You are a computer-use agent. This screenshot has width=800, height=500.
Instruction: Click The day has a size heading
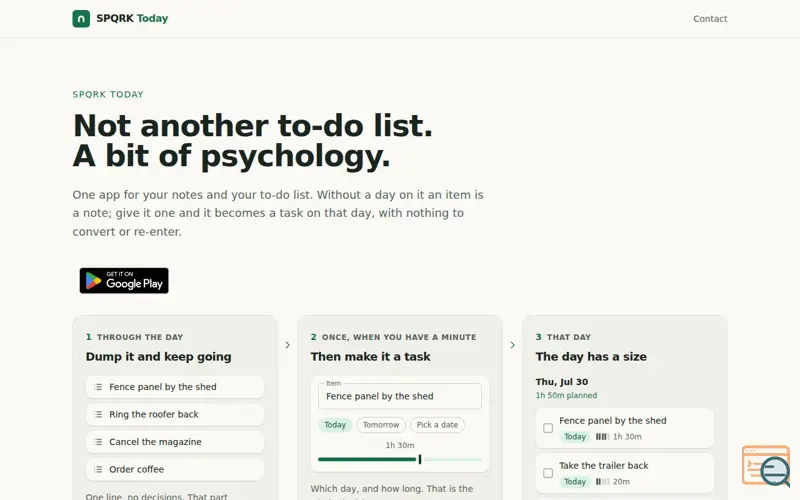(591, 357)
